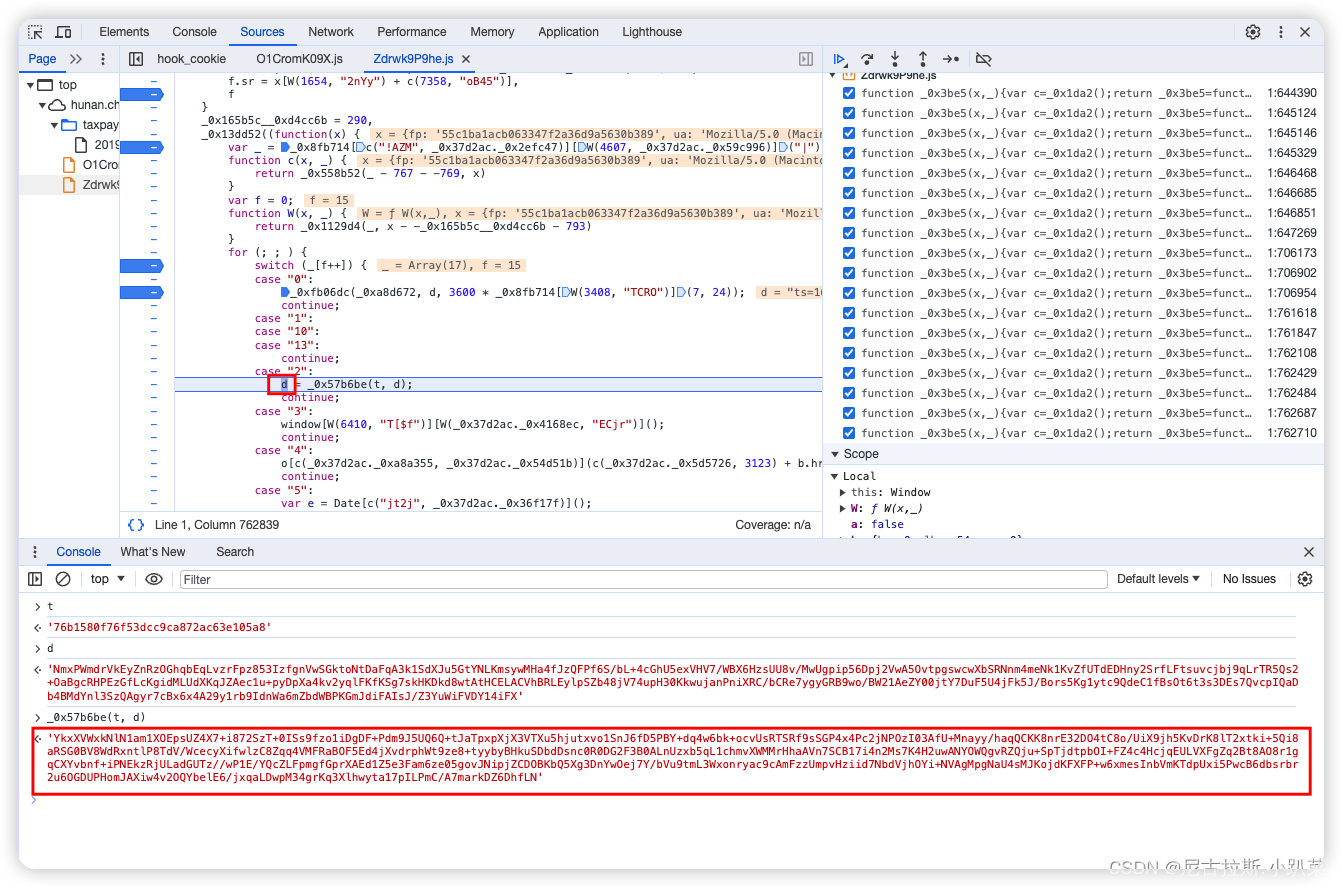Viewport: 1342px width, 887px height.
Task: Open the Search tab in drawer
Action: tap(235, 552)
